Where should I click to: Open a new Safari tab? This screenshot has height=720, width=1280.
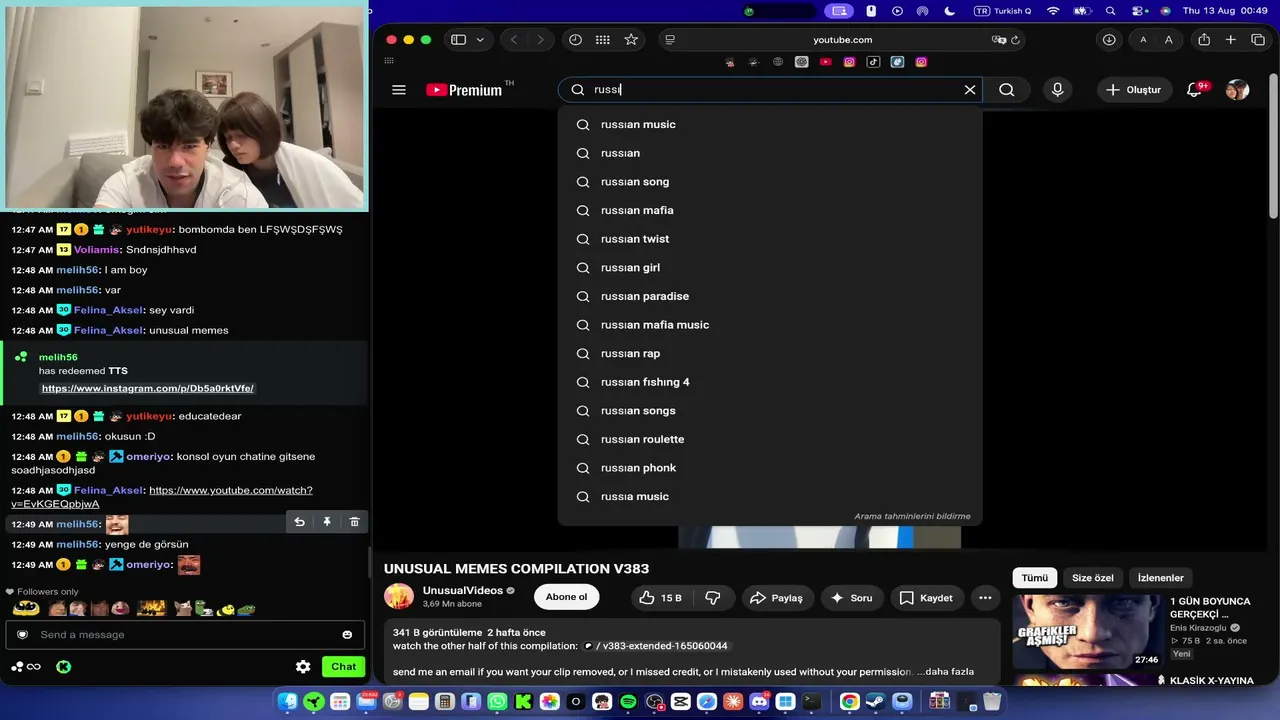pyautogui.click(x=1231, y=40)
